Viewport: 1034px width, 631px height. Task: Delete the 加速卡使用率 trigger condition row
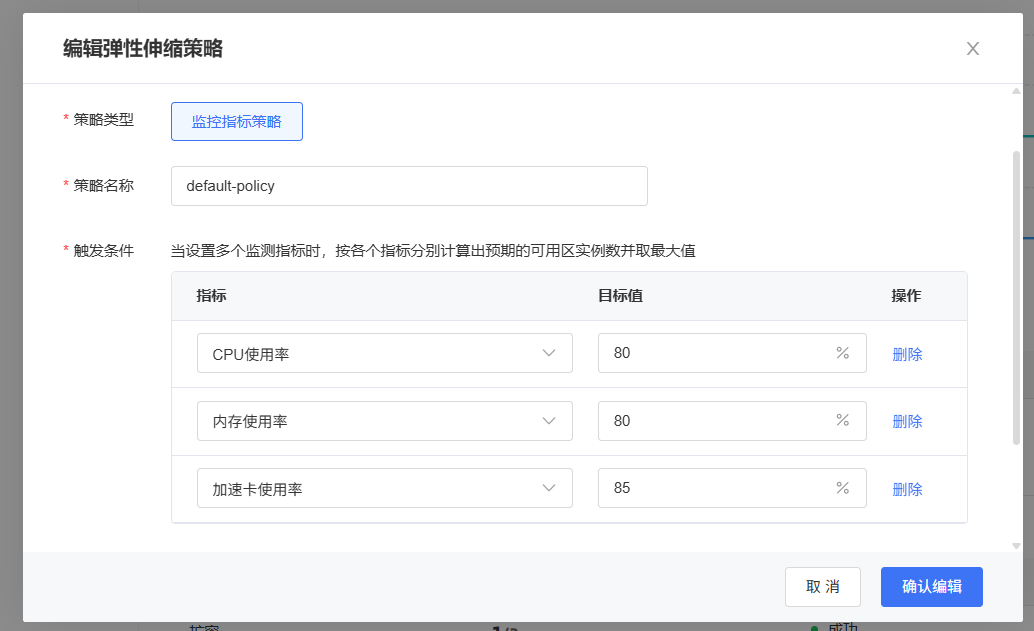(907, 489)
